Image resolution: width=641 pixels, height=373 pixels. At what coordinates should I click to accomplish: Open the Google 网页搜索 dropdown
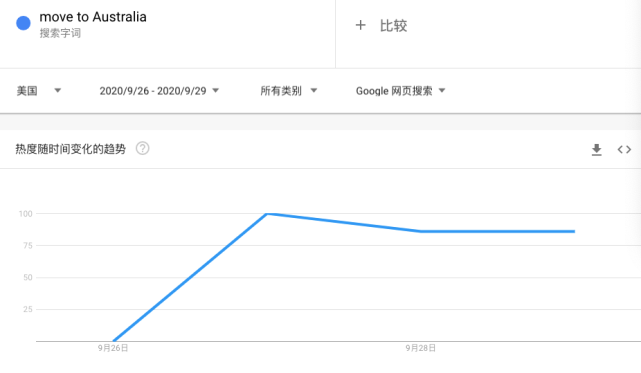point(401,91)
